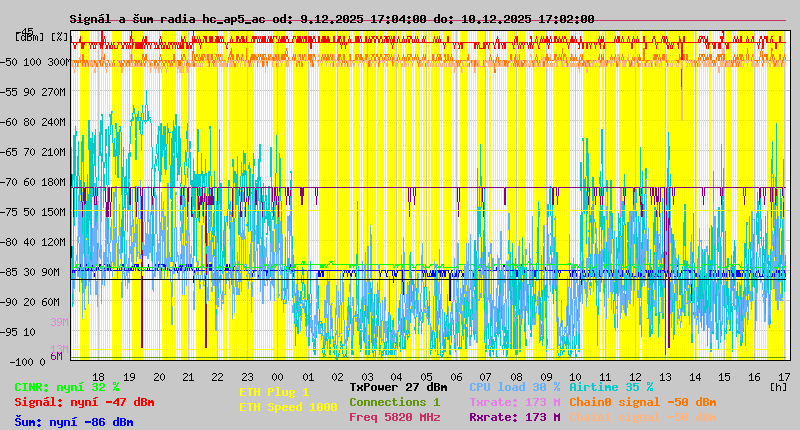This screenshot has width=800, height=430.
Task: Click the Connections 1 legend entry
Action: (x=394, y=402)
